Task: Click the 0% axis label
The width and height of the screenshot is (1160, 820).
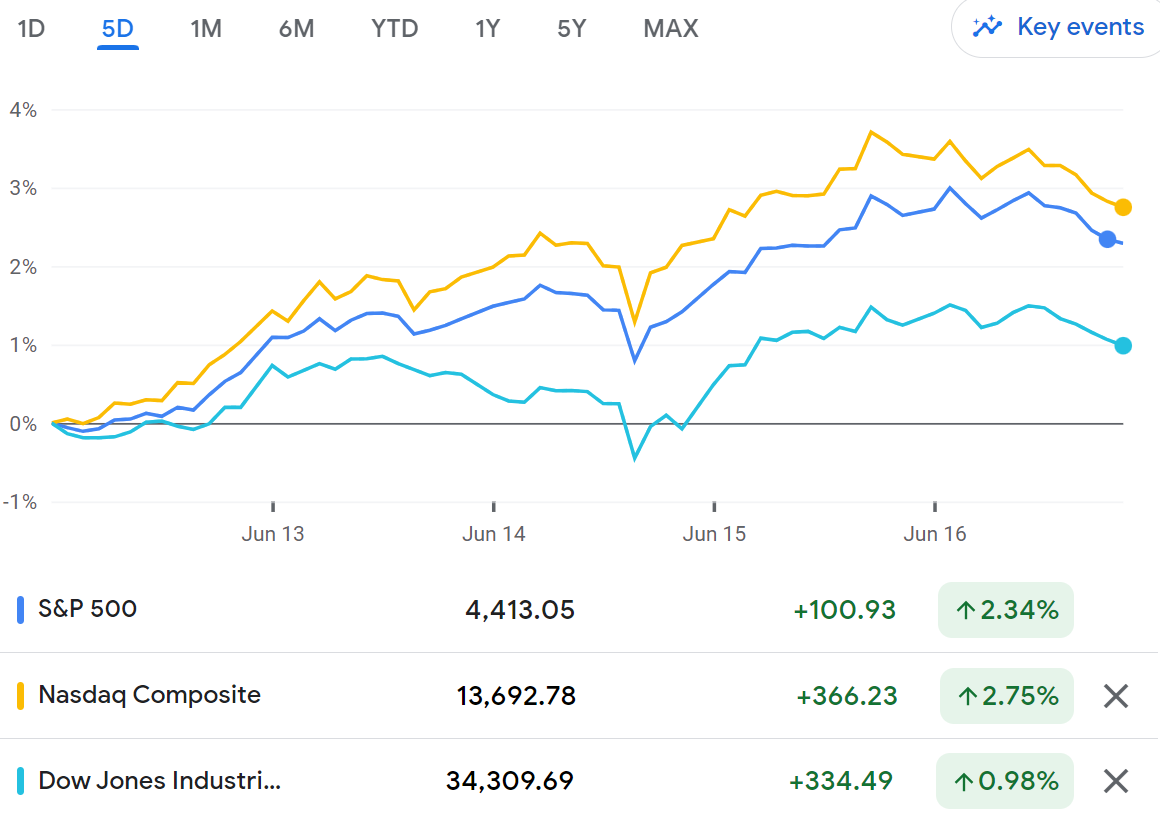Action: [x=23, y=424]
